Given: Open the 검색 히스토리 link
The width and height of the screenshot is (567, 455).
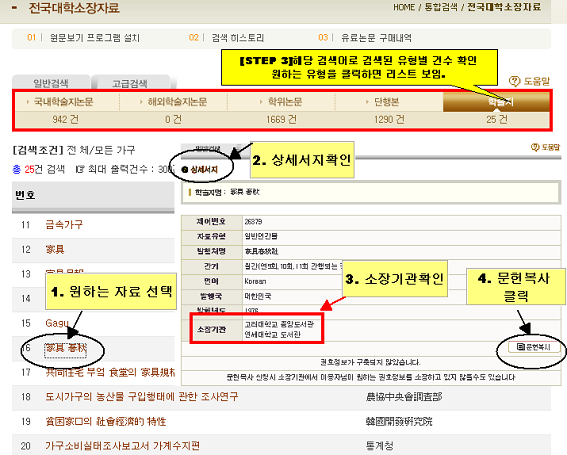Looking at the screenshot, I should pyautogui.click(x=238, y=38).
